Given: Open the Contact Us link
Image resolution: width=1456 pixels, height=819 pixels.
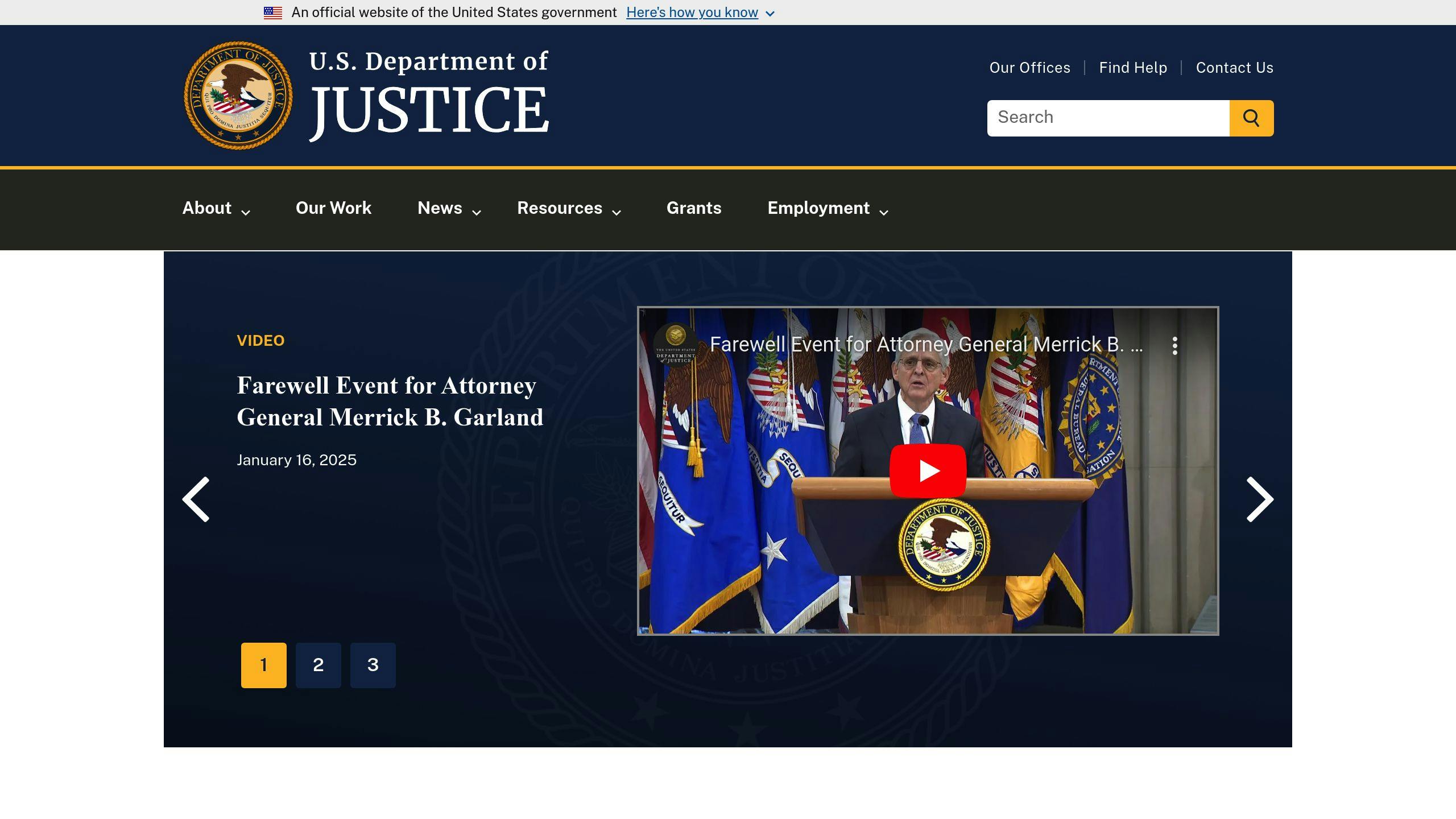Looking at the screenshot, I should (1235, 68).
